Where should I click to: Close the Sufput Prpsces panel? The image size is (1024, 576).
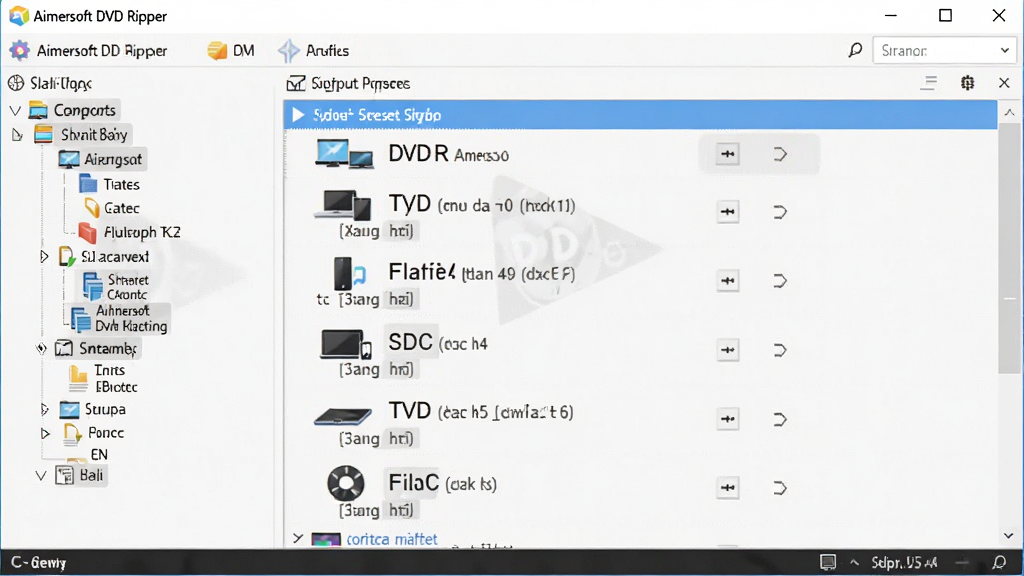(x=1004, y=83)
